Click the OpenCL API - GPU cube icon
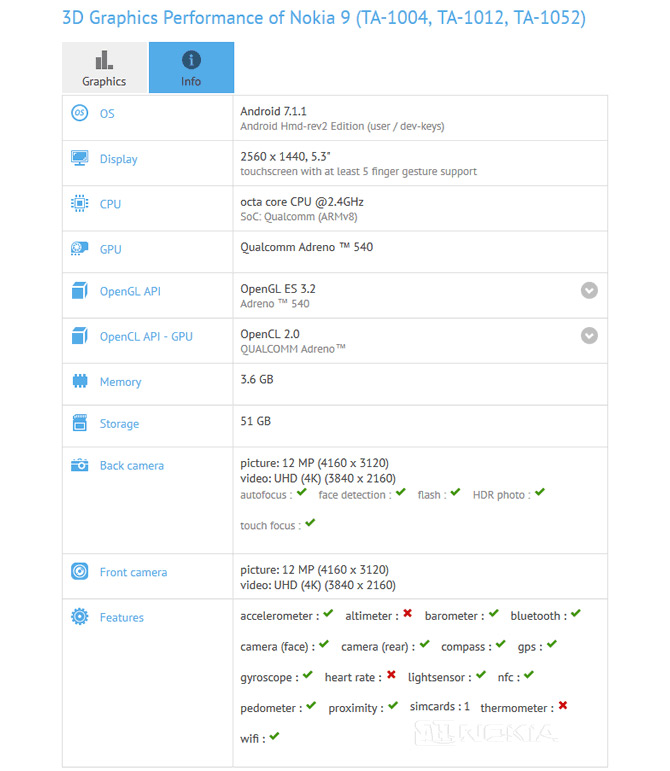670x771 pixels. (x=80, y=336)
